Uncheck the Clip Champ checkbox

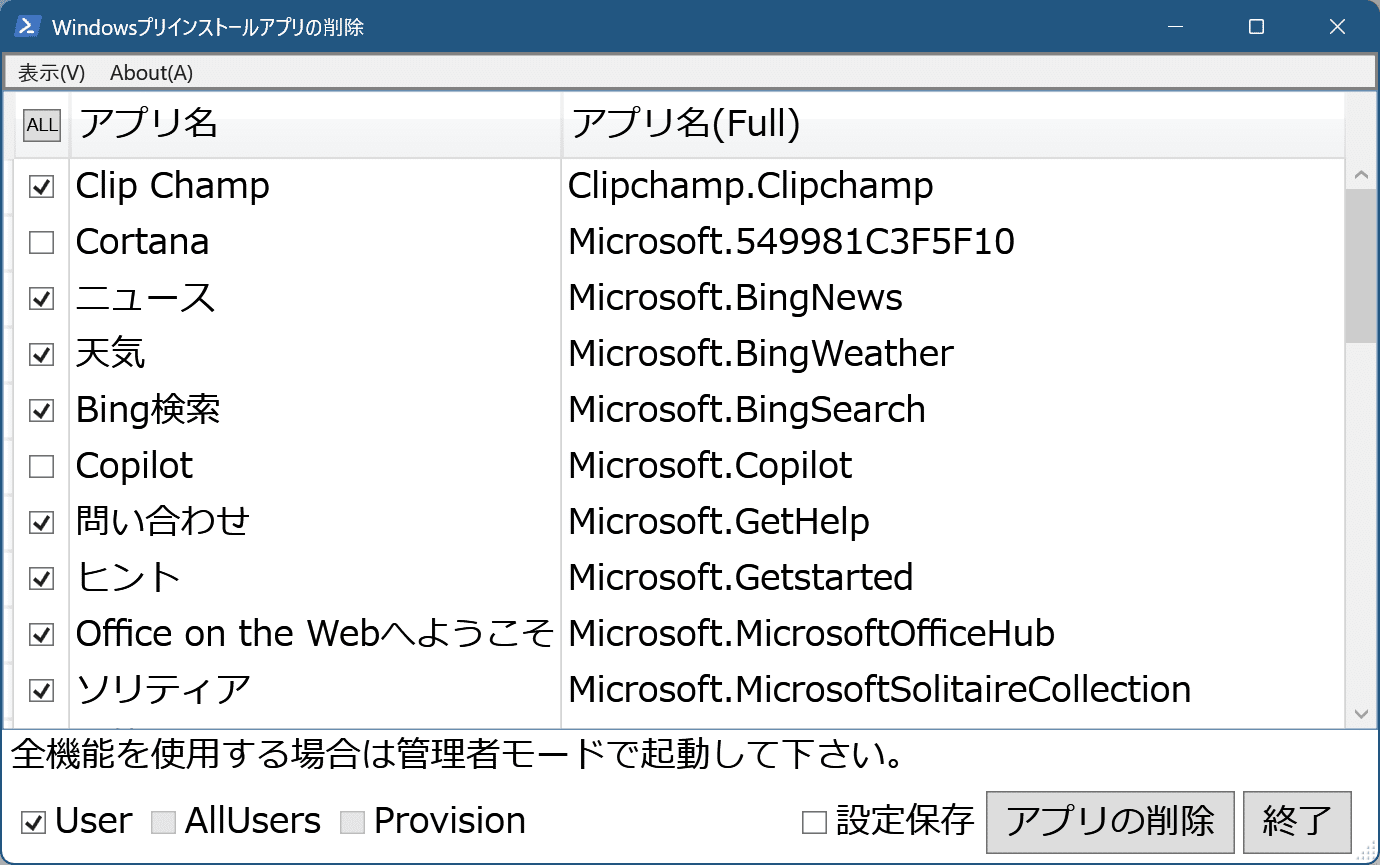click(x=41, y=186)
